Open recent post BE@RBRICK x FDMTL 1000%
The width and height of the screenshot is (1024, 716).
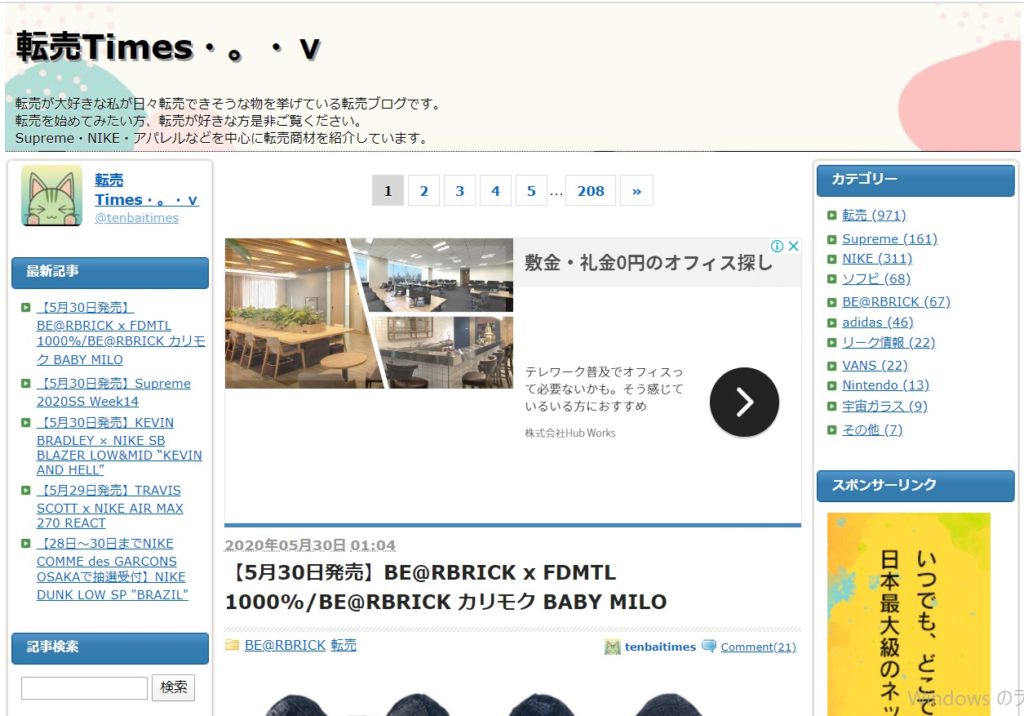(x=121, y=333)
